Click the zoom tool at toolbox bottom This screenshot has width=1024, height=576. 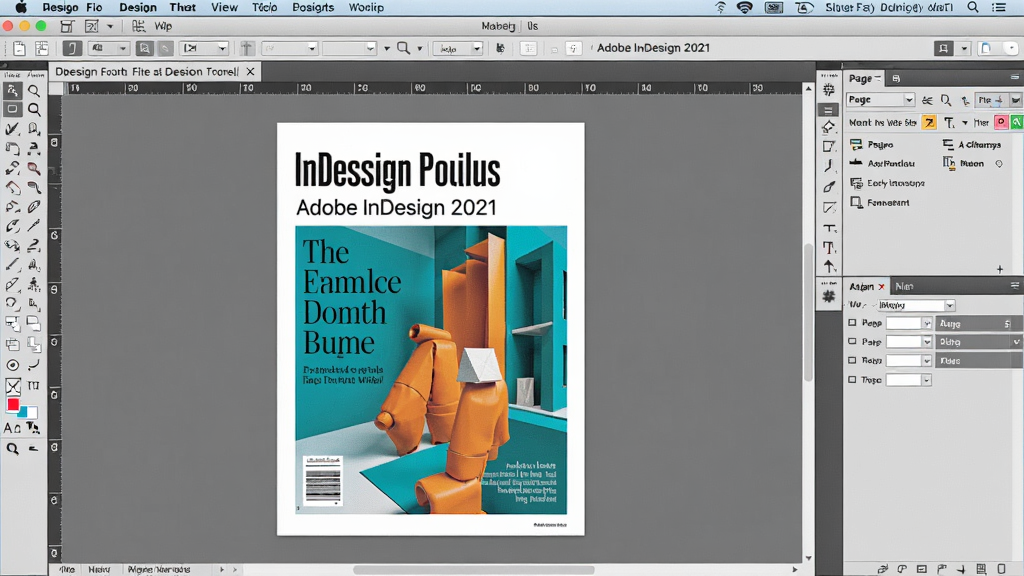(x=12, y=449)
